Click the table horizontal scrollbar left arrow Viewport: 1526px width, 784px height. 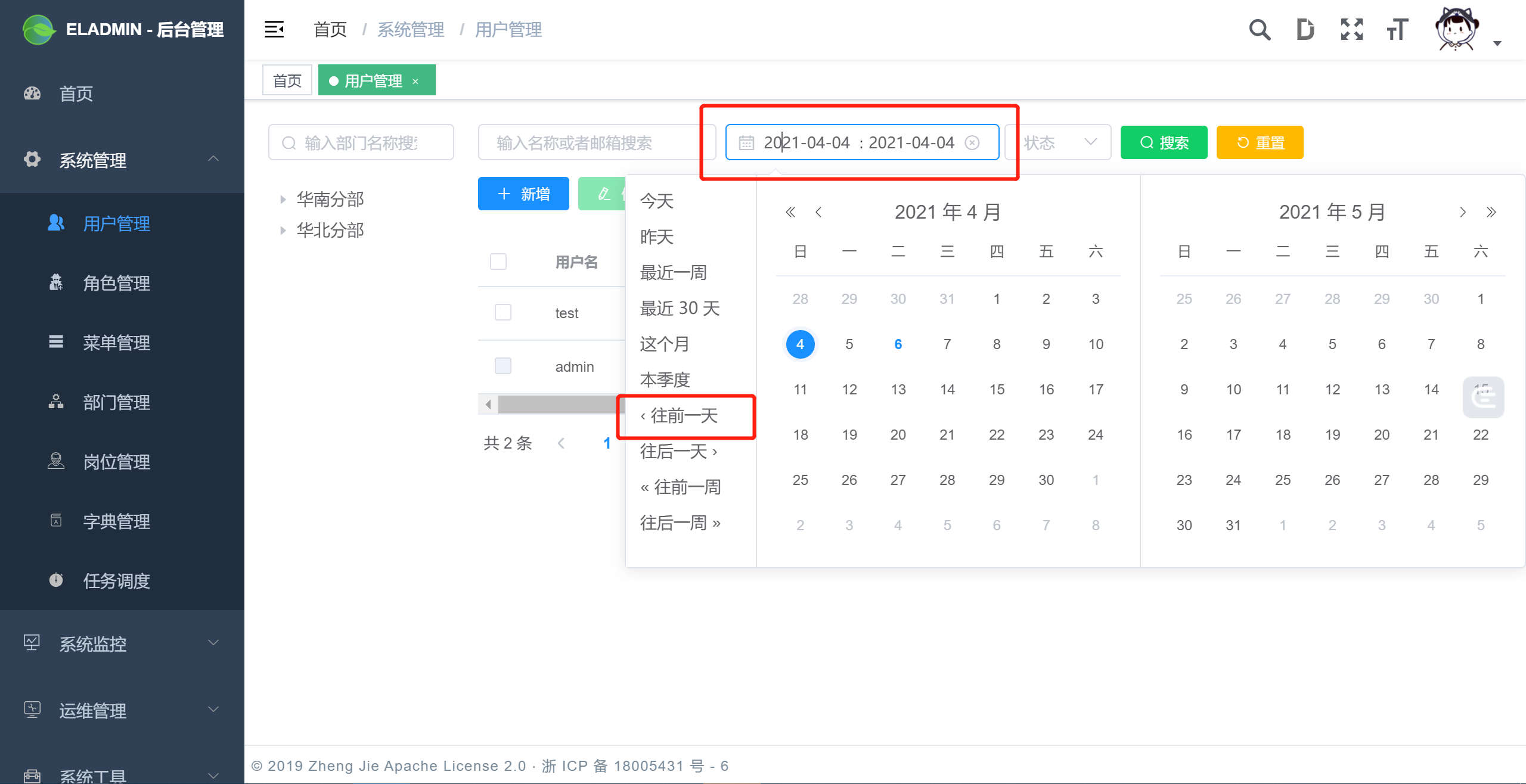point(488,405)
